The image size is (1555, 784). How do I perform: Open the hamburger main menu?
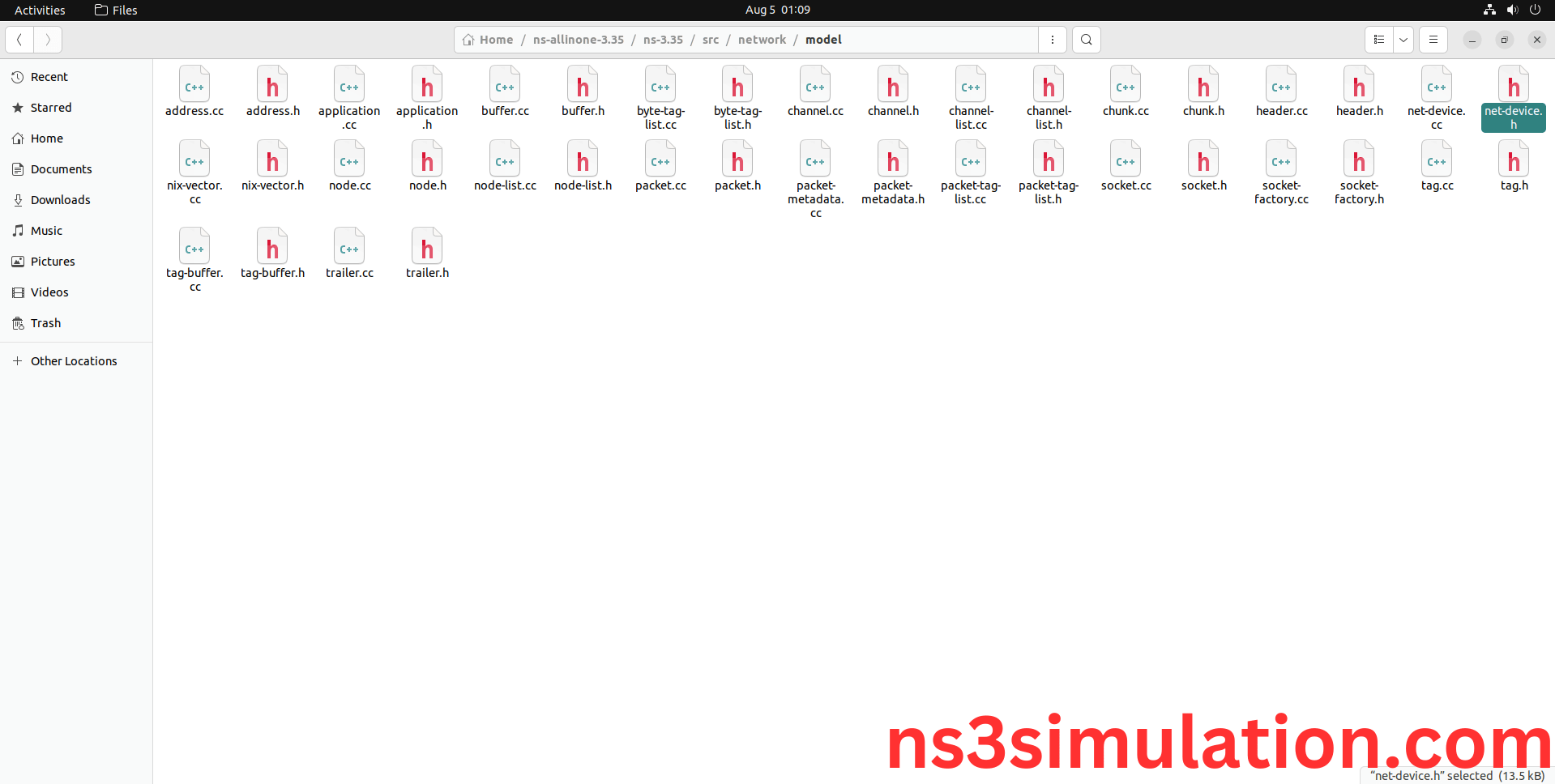pos(1433,40)
